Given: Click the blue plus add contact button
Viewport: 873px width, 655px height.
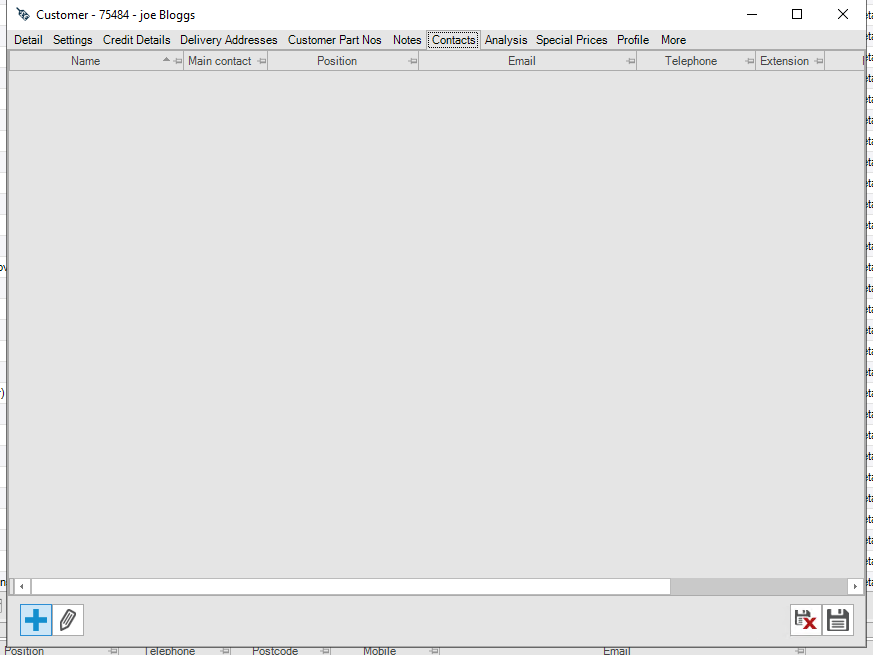Looking at the screenshot, I should pyautogui.click(x=36, y=620).
